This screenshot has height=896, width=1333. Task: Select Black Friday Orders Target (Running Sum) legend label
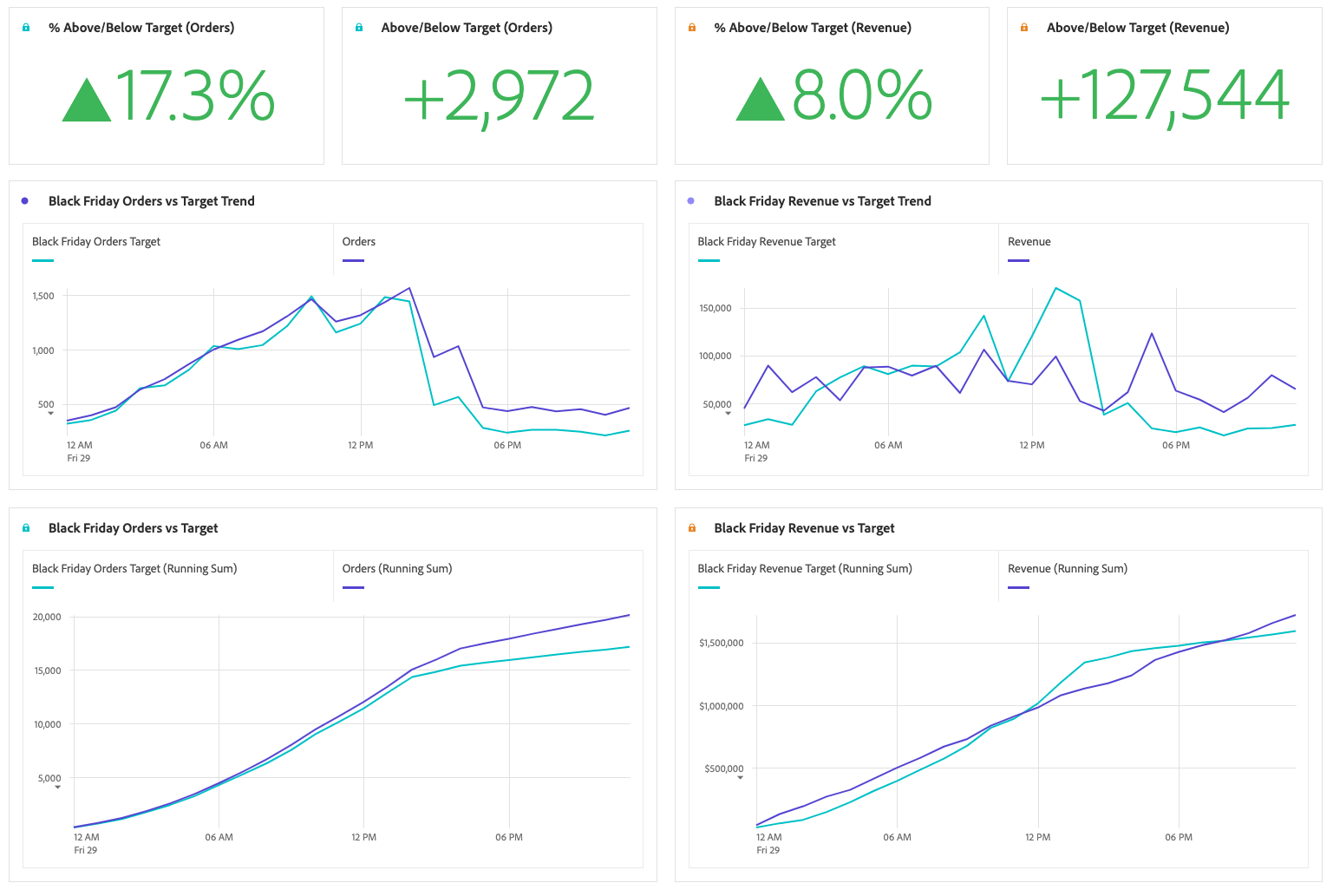[x=134, y=569]
